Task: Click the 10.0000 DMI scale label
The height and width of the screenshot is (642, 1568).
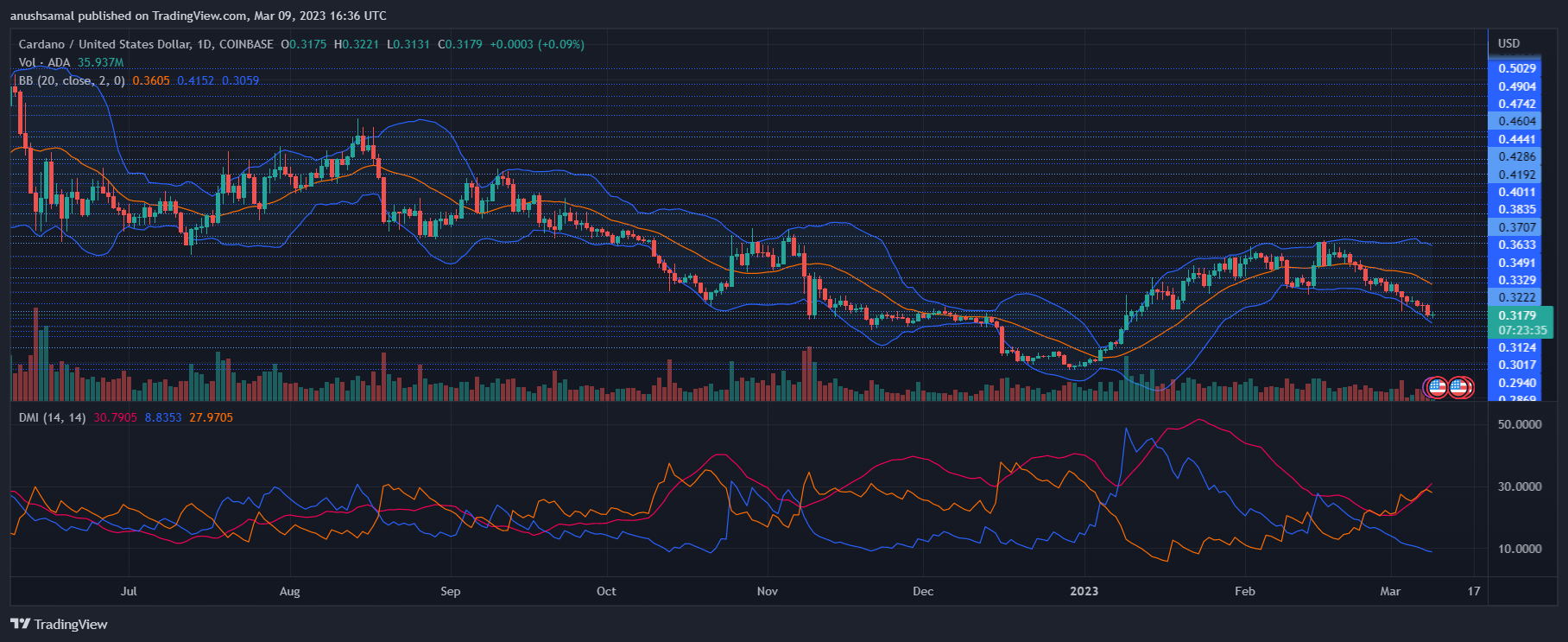Action: click(x=1520, y=549)
